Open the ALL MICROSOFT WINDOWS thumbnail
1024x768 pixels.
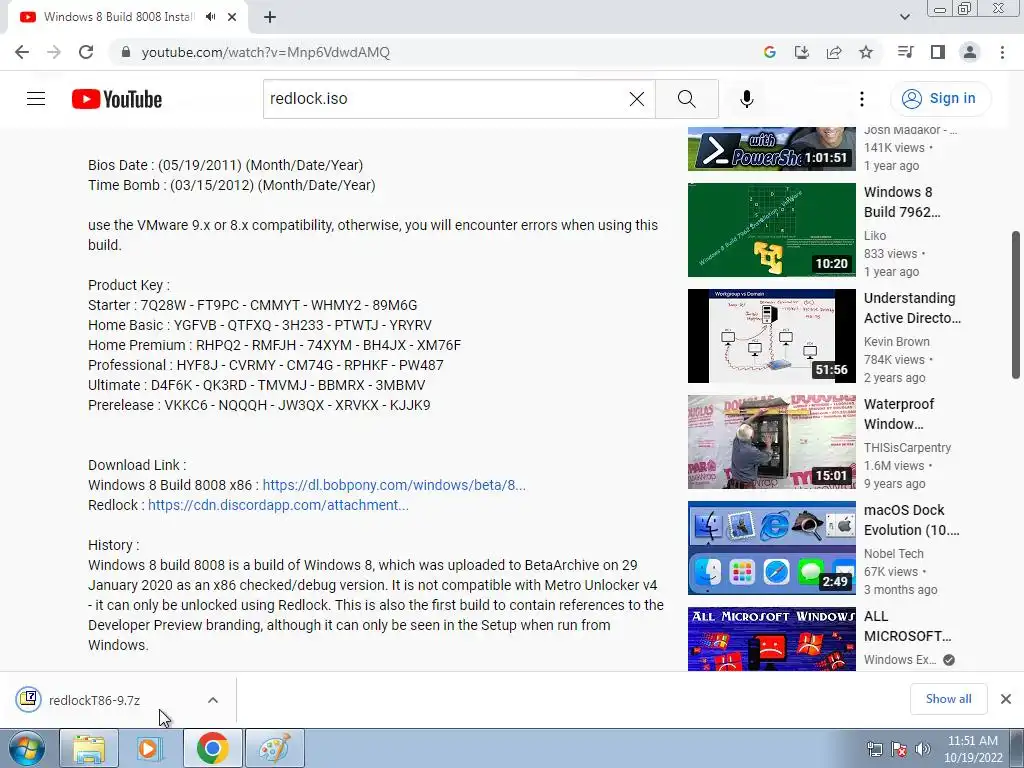tap(771, 639)
